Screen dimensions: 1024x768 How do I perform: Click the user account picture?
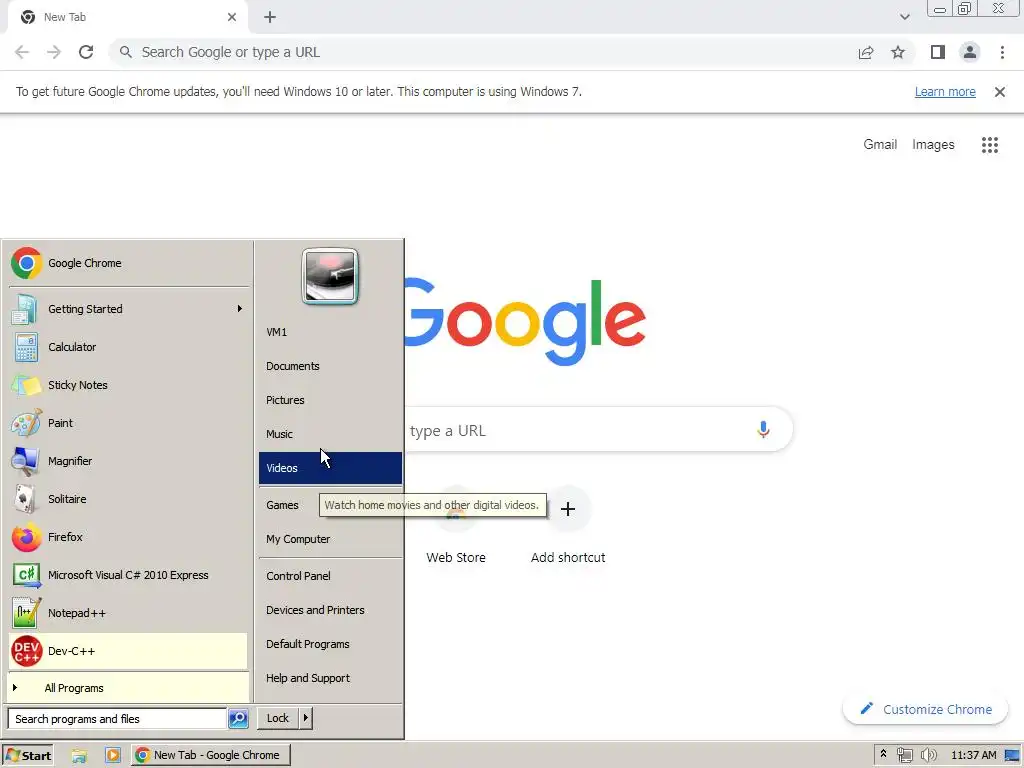[330, 276]
